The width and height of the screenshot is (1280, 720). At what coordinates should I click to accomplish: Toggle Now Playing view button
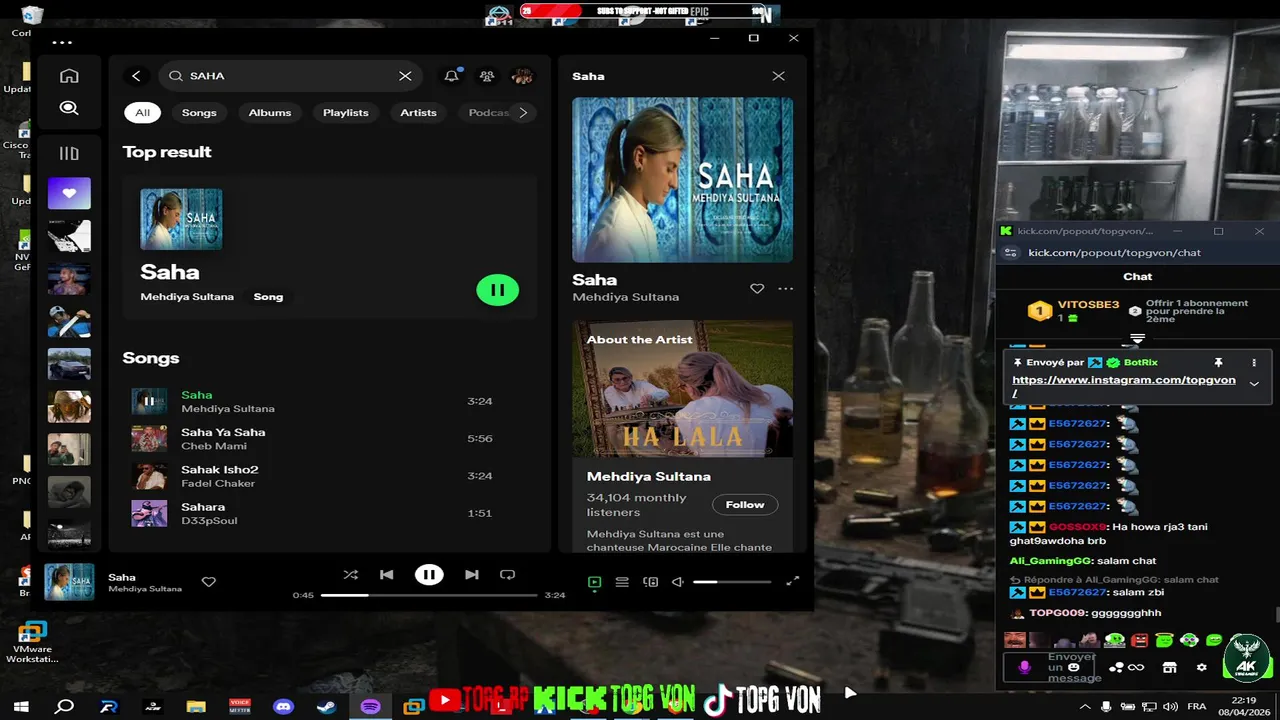(x=594, y=582)
